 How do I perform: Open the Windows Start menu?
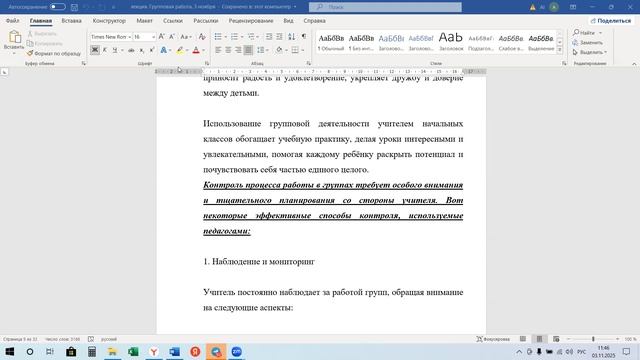tap(9, 352)
